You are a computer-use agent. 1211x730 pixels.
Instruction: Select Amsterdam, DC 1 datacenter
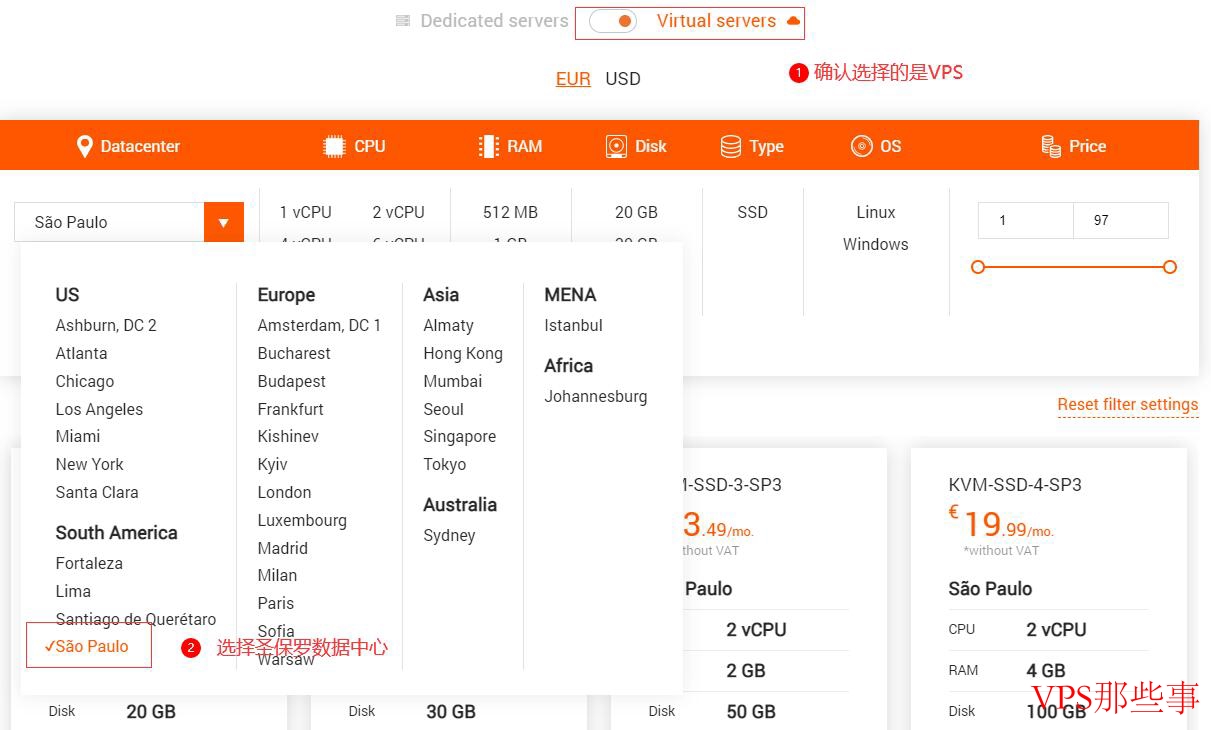[319, 325]
